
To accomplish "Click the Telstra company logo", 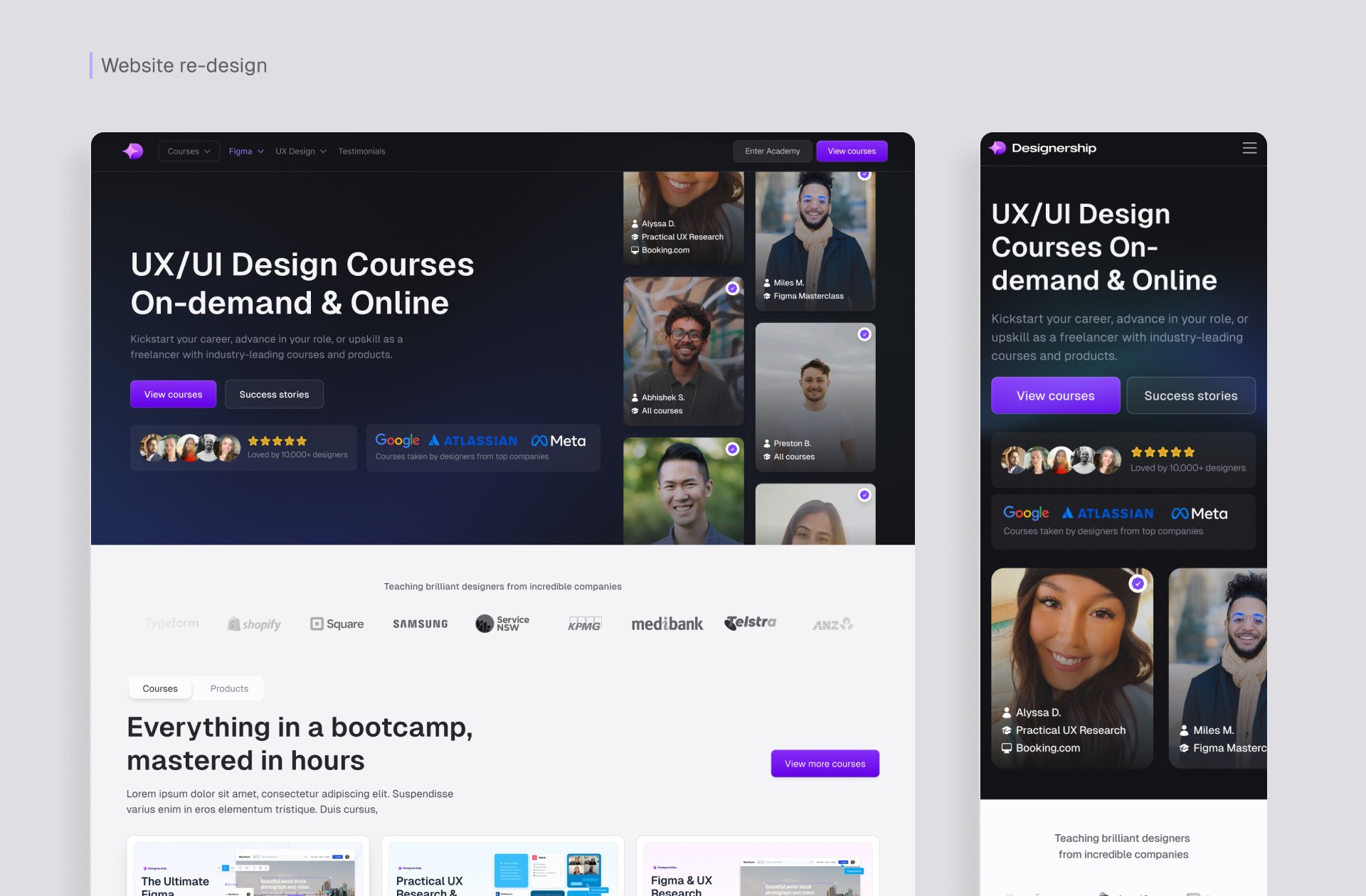I will (x=750, y=623).
